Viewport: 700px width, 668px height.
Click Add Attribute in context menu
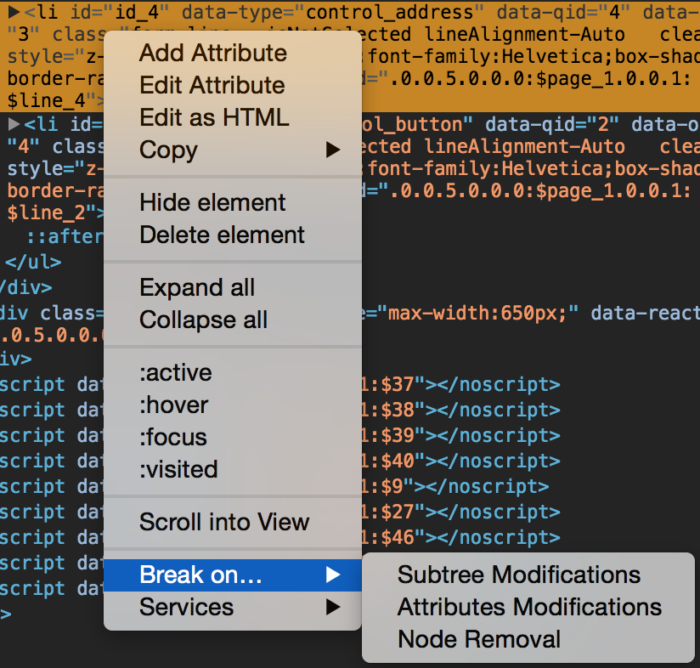213,53
